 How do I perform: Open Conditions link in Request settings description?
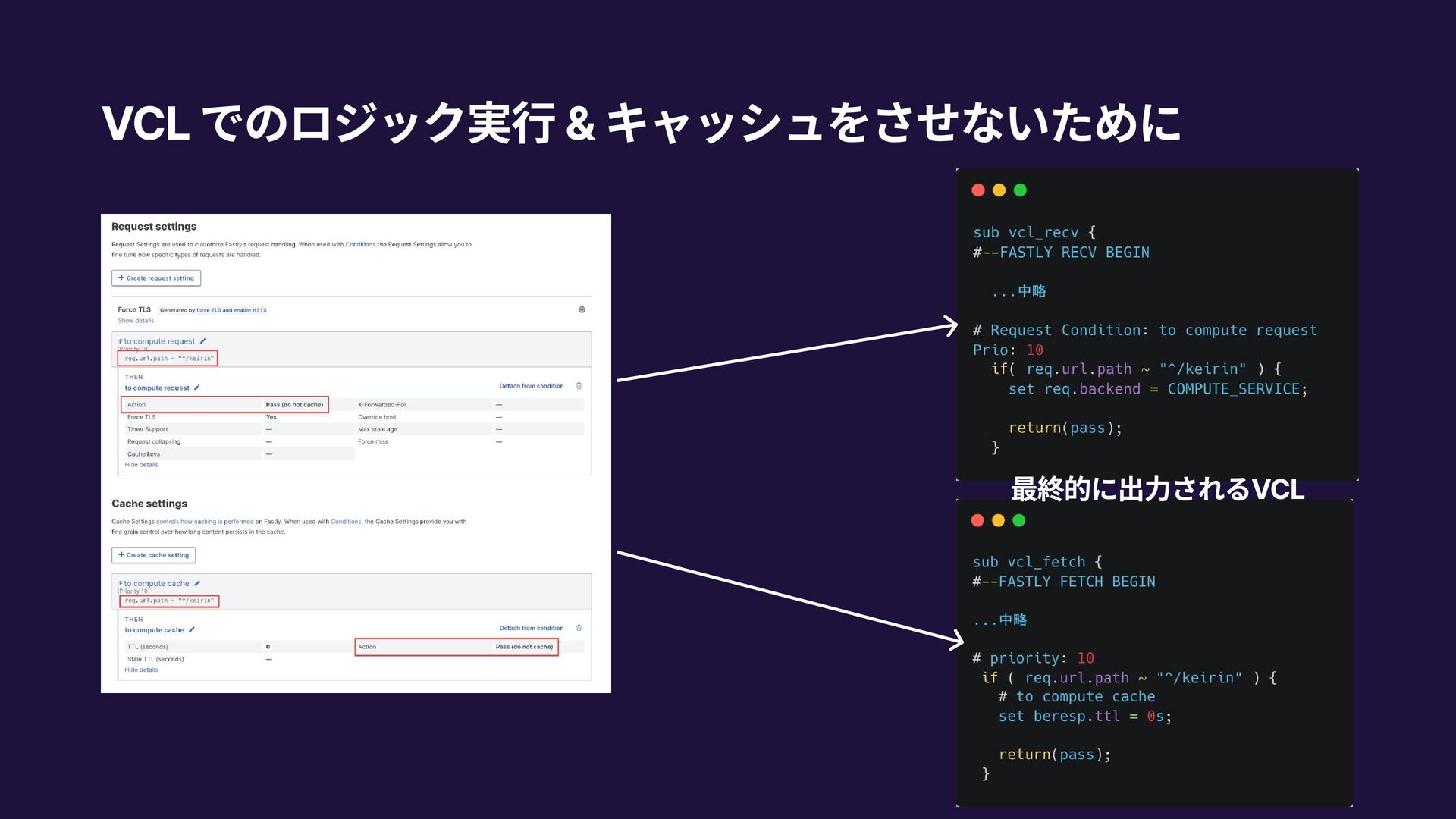[360, 245]
